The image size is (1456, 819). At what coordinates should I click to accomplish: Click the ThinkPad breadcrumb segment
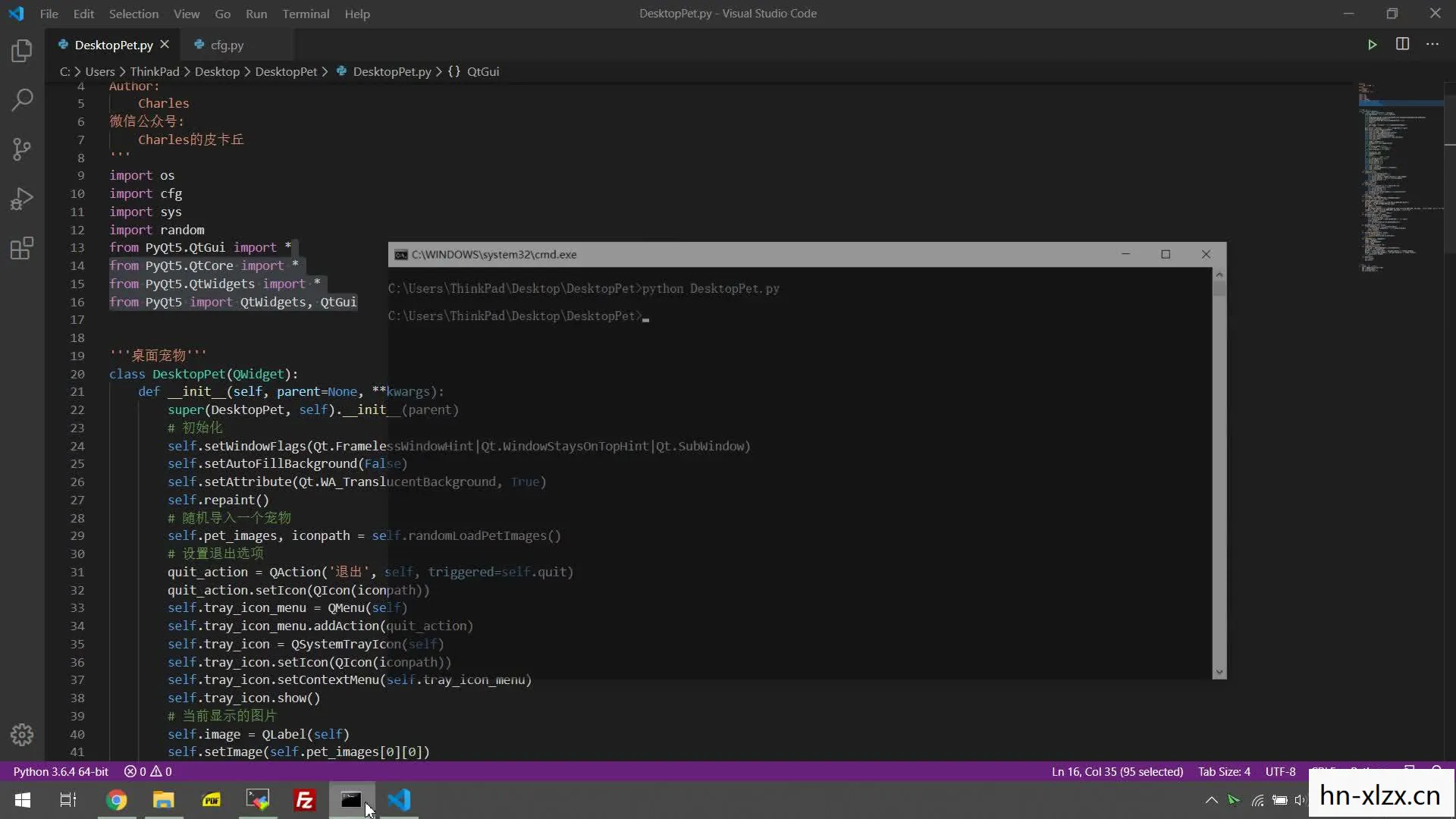tap(155, 71)
